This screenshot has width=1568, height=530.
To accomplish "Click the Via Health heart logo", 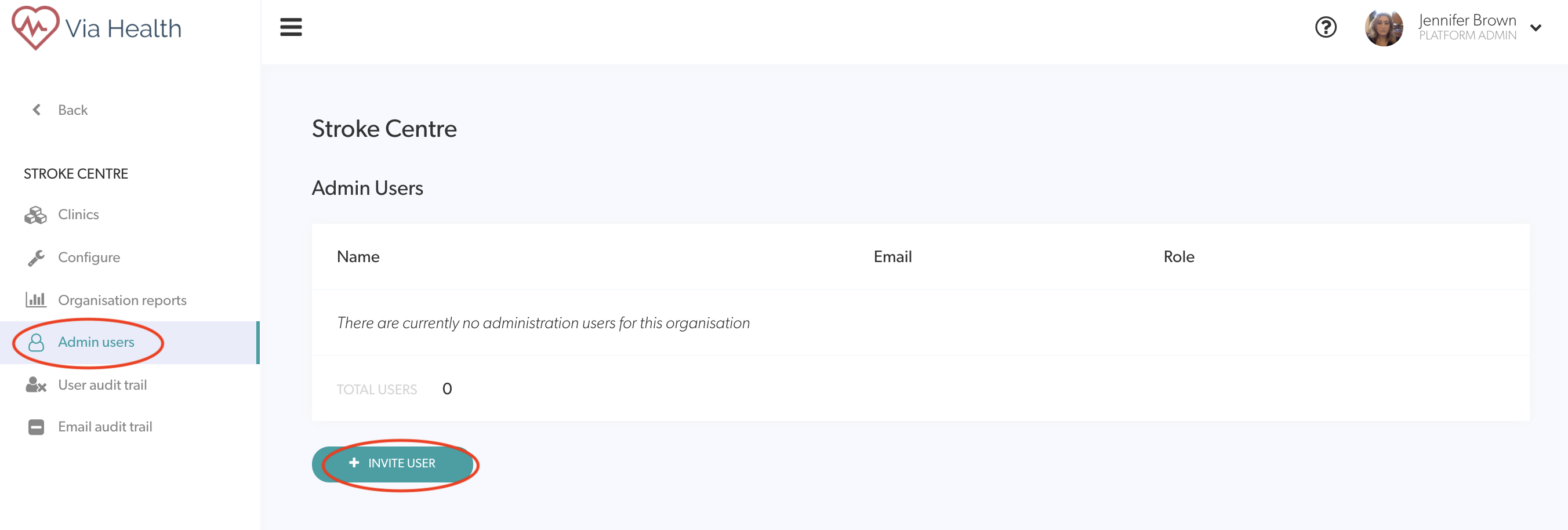I will click(35, 28).
